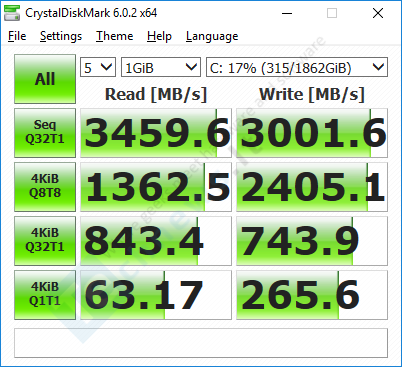402x367 pixels.
Task: Open the Language menu
Action: pyautogui.click(x=212, y=36)
